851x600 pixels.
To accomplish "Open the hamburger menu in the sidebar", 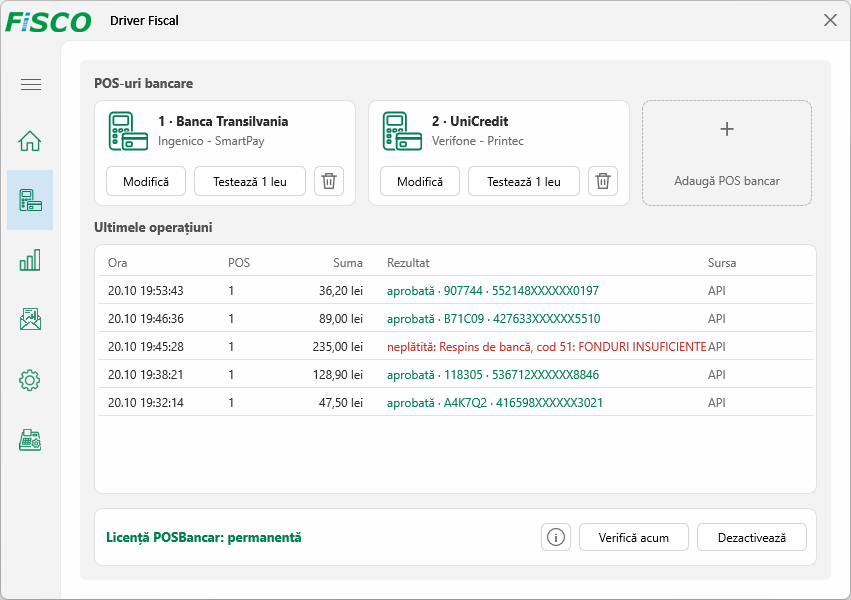I will click(x=31, y=85).
